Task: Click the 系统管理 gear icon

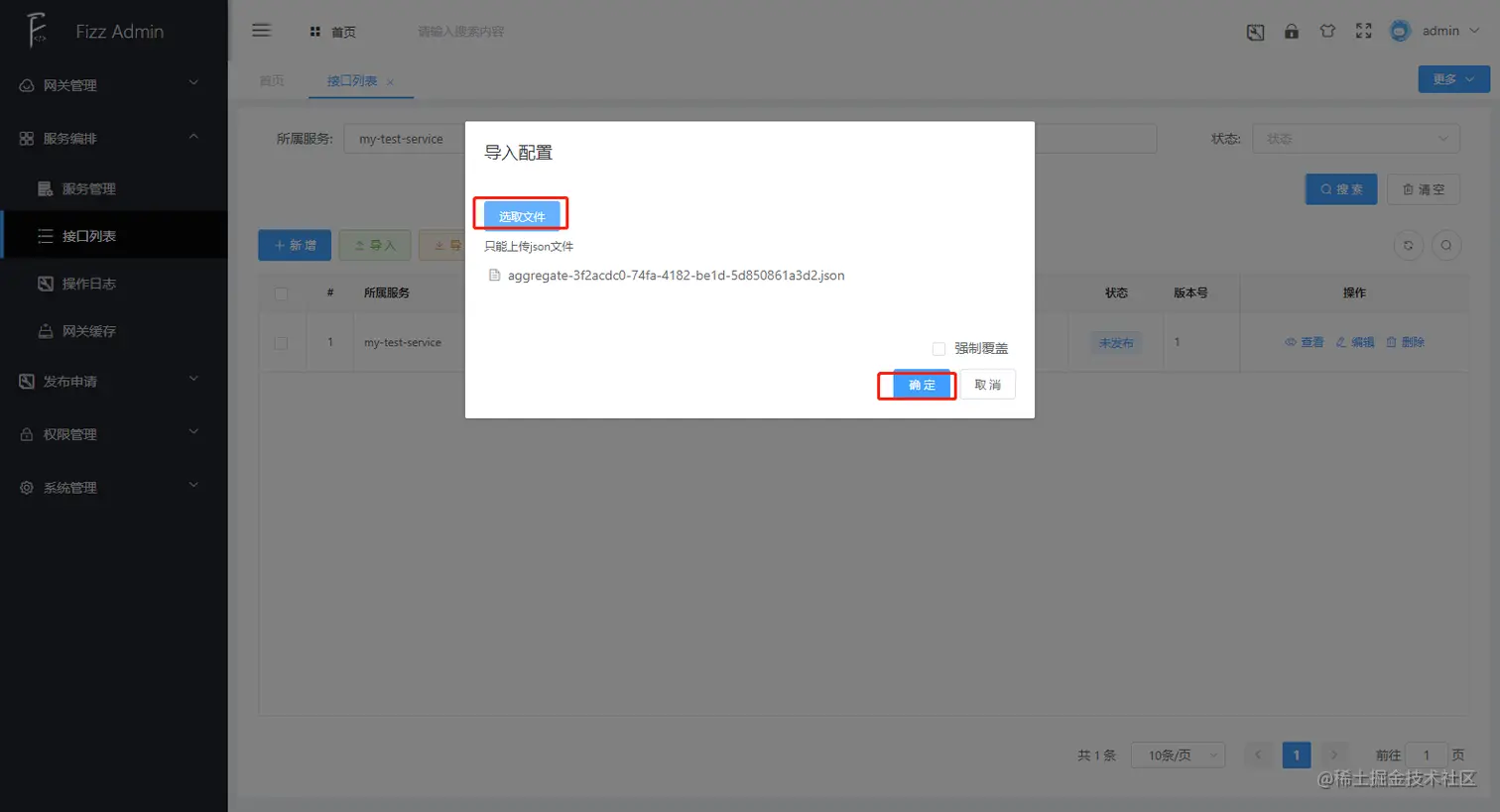Action: coord(27,488)
